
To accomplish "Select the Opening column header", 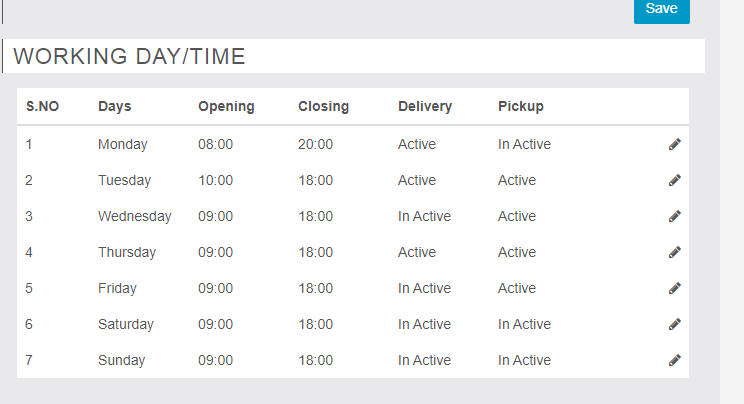I will click(x=226, y=106).
